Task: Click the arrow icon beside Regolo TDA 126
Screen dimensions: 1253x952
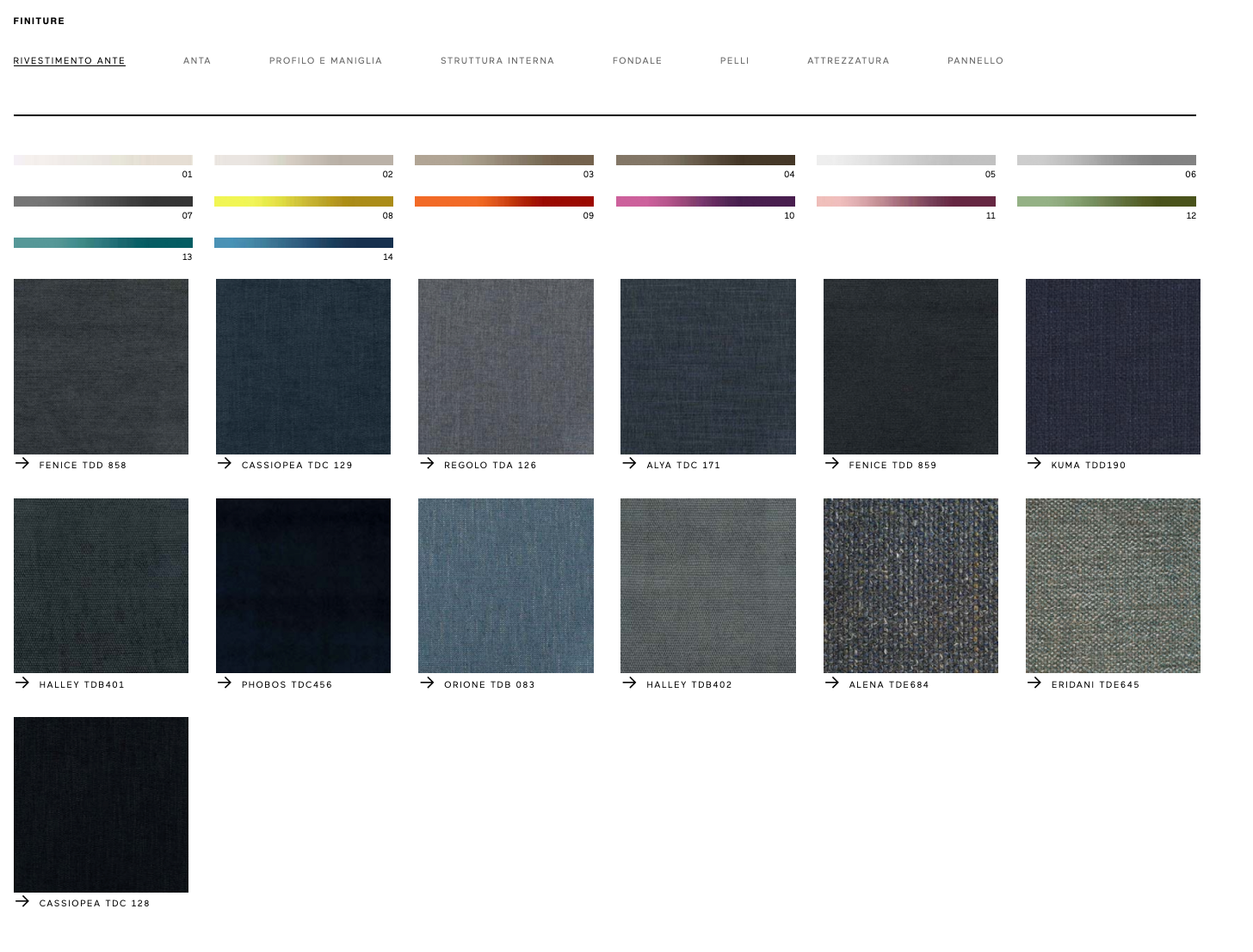Action: [x=427, y=464]
